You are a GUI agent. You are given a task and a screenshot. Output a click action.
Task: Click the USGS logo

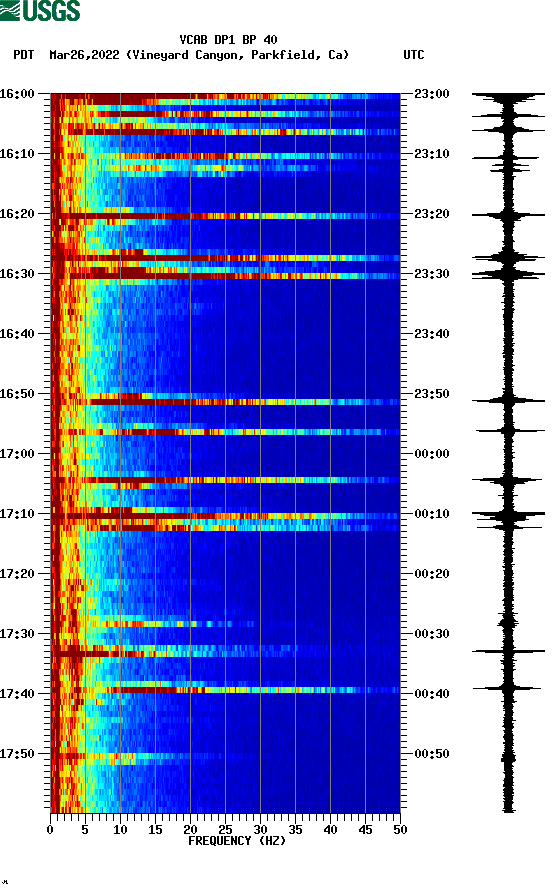coord(40,10)
